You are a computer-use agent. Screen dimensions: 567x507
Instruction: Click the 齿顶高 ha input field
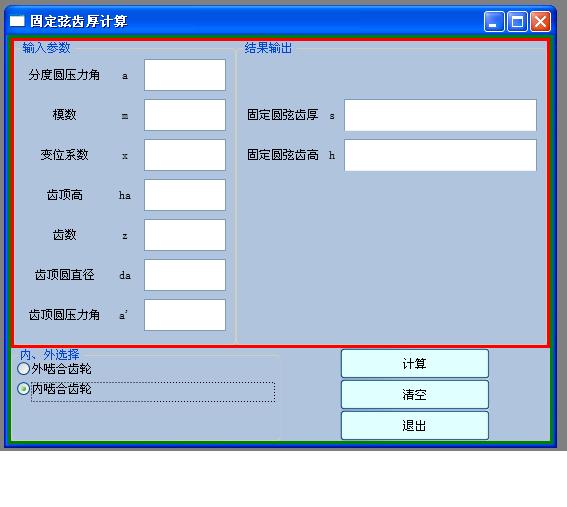pos(185,195)
